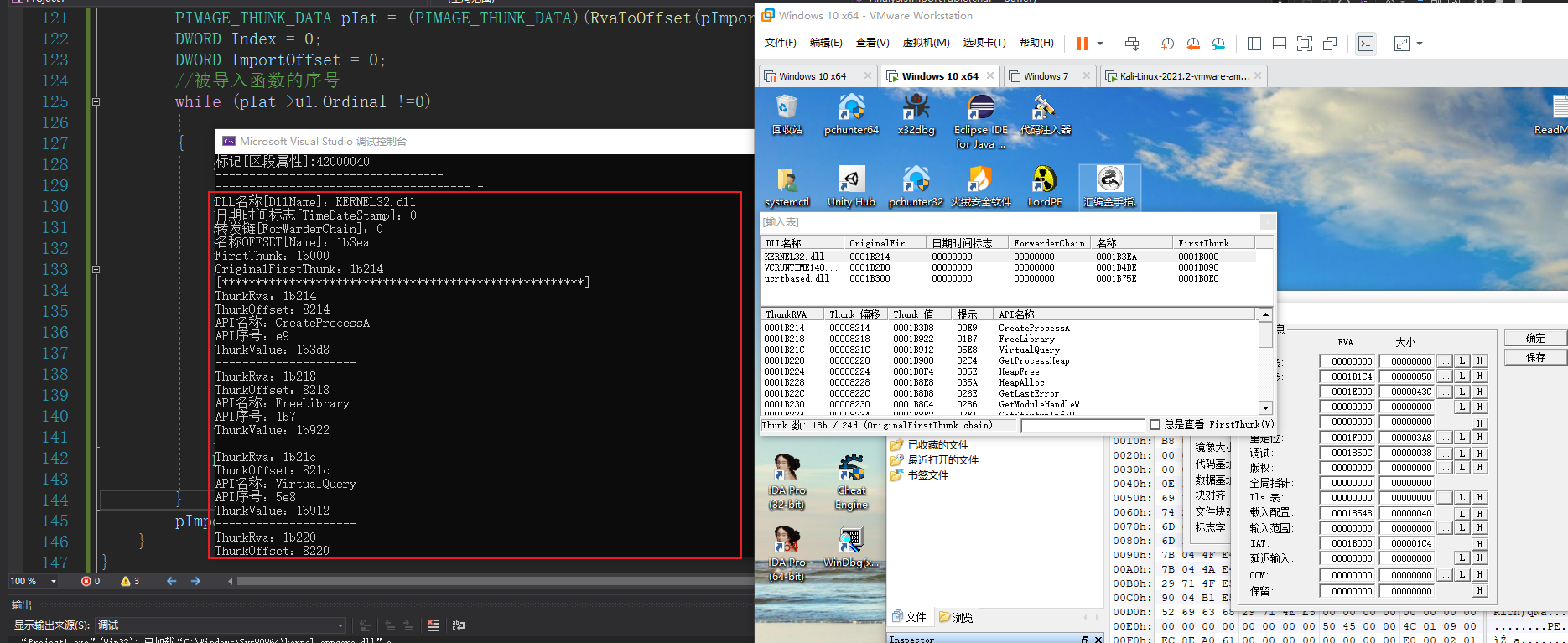Open the 虚拟机(M) menu in VMware
This screenshot has height=643, width=1568.
click(926, 43)
